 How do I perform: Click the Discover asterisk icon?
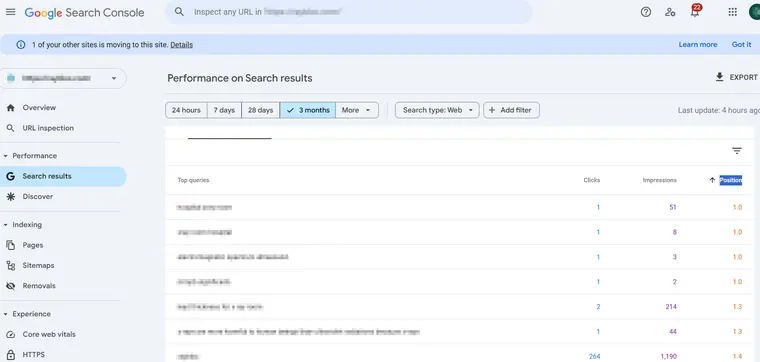[x=11, y=196]
